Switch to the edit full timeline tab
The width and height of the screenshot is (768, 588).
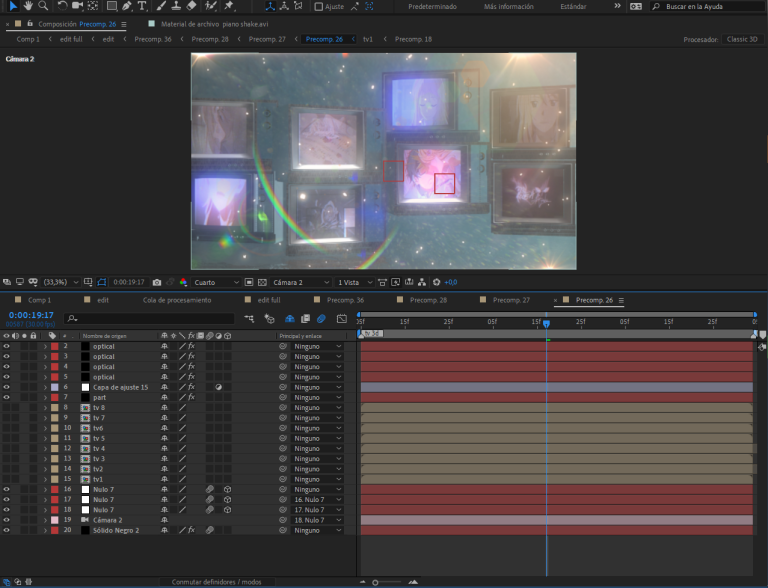pos(269,299)
